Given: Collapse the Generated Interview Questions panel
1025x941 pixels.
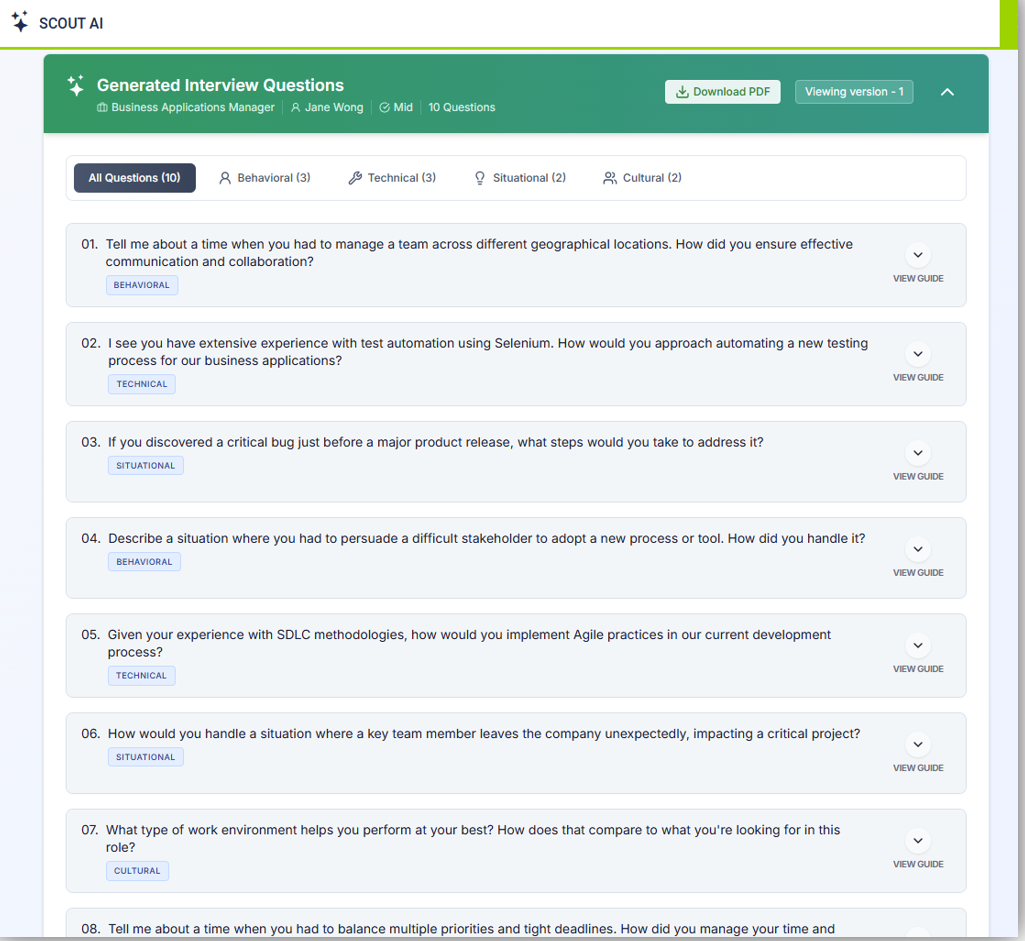Looking at the screenshot, I should [x=947, y=92].
